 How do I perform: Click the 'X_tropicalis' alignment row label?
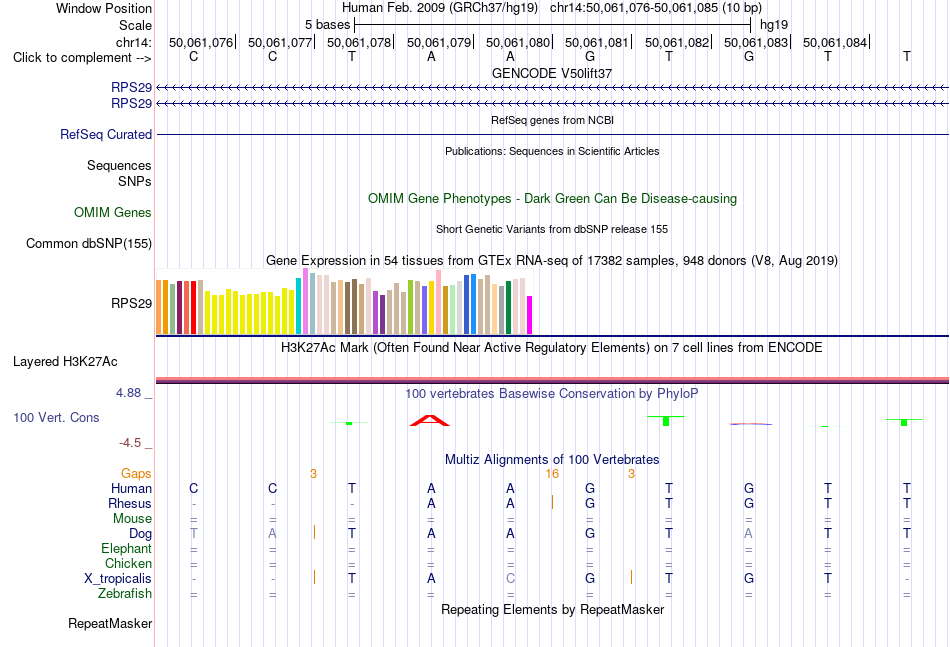[118, 579]
